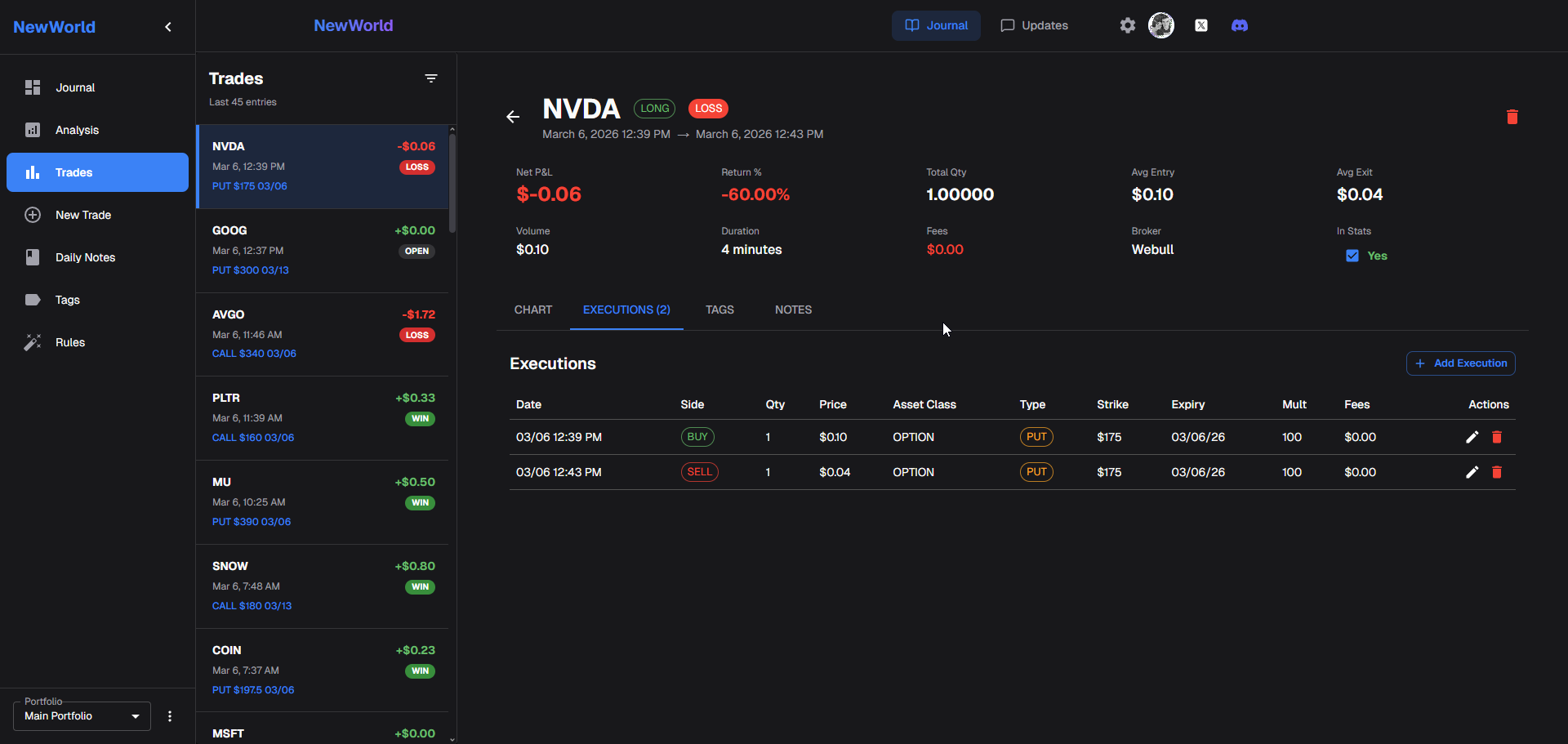Image resolution: width=1568 pixels, height=744 pixels.
Task: Click the user profile avatar
Action: coord(1161,25)
